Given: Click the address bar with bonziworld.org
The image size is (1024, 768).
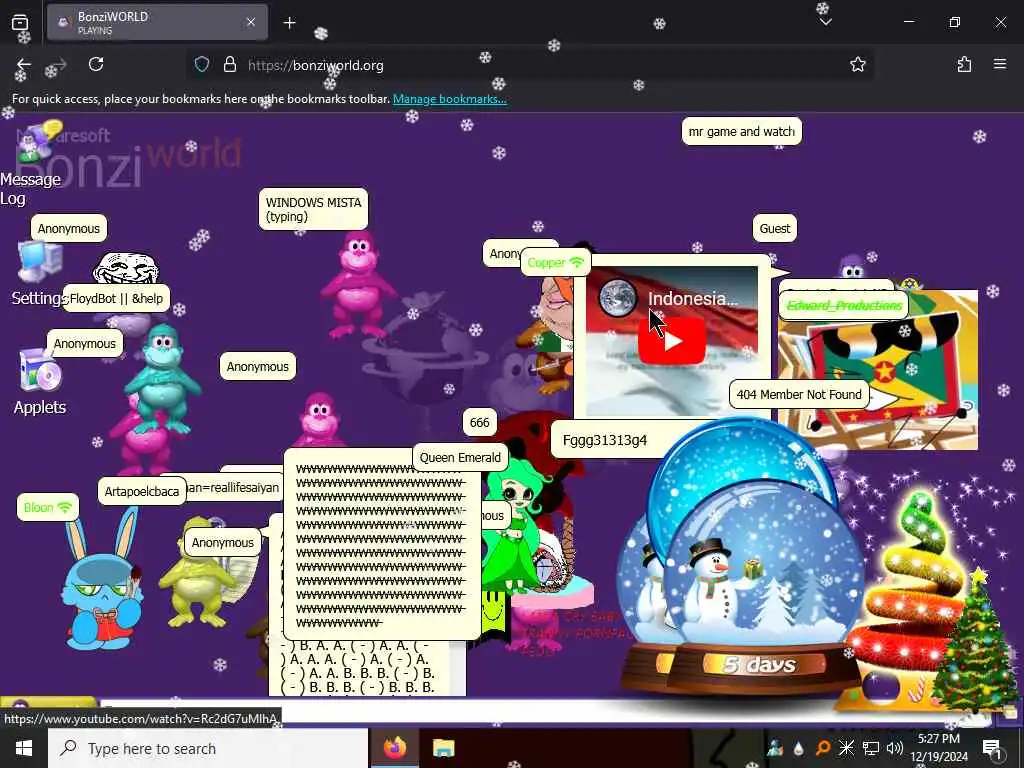Looking at the screenshot, I should 529,65.
